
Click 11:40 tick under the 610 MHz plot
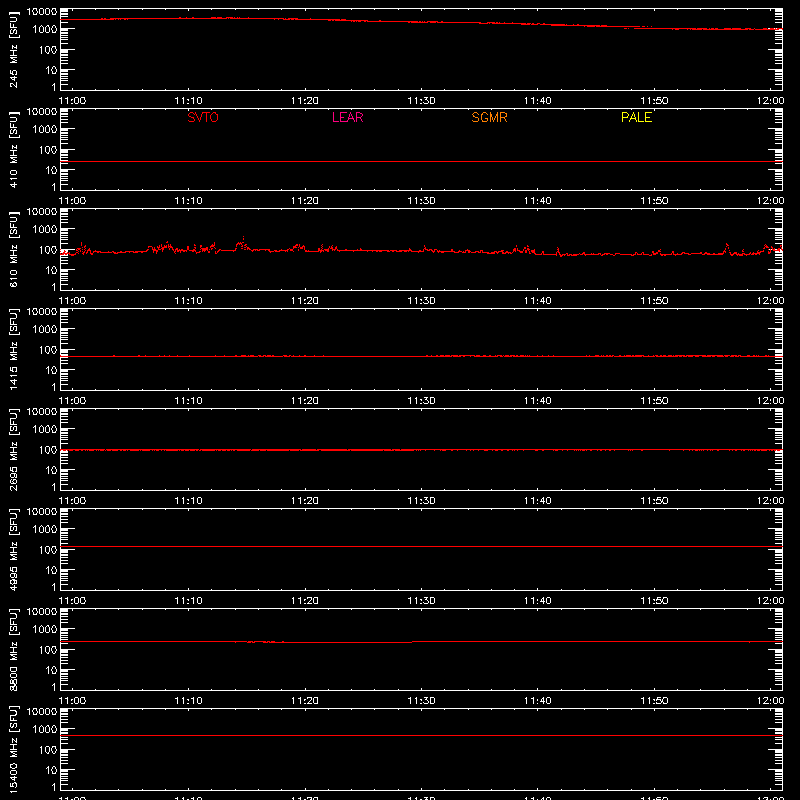point(538,301)
